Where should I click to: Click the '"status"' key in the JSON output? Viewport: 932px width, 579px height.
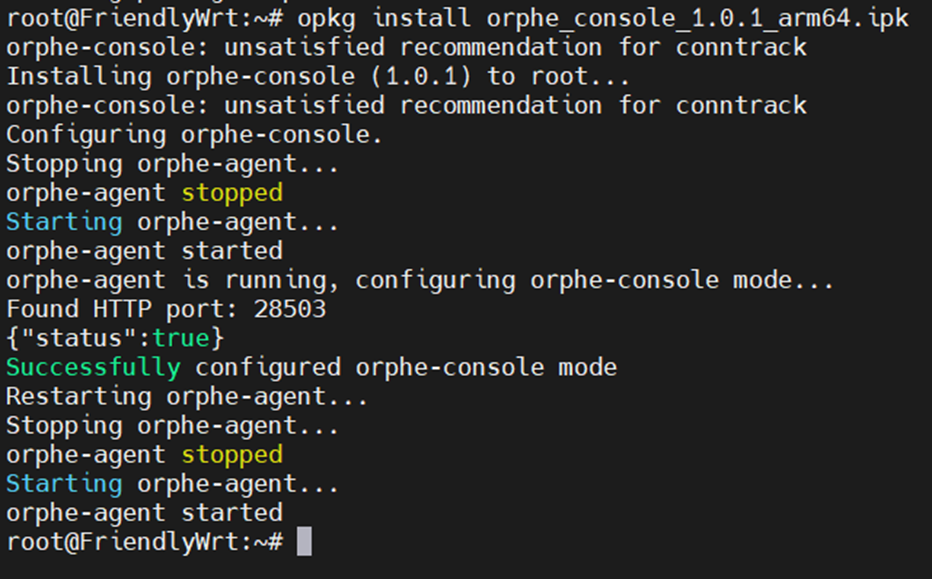(80, 338)
